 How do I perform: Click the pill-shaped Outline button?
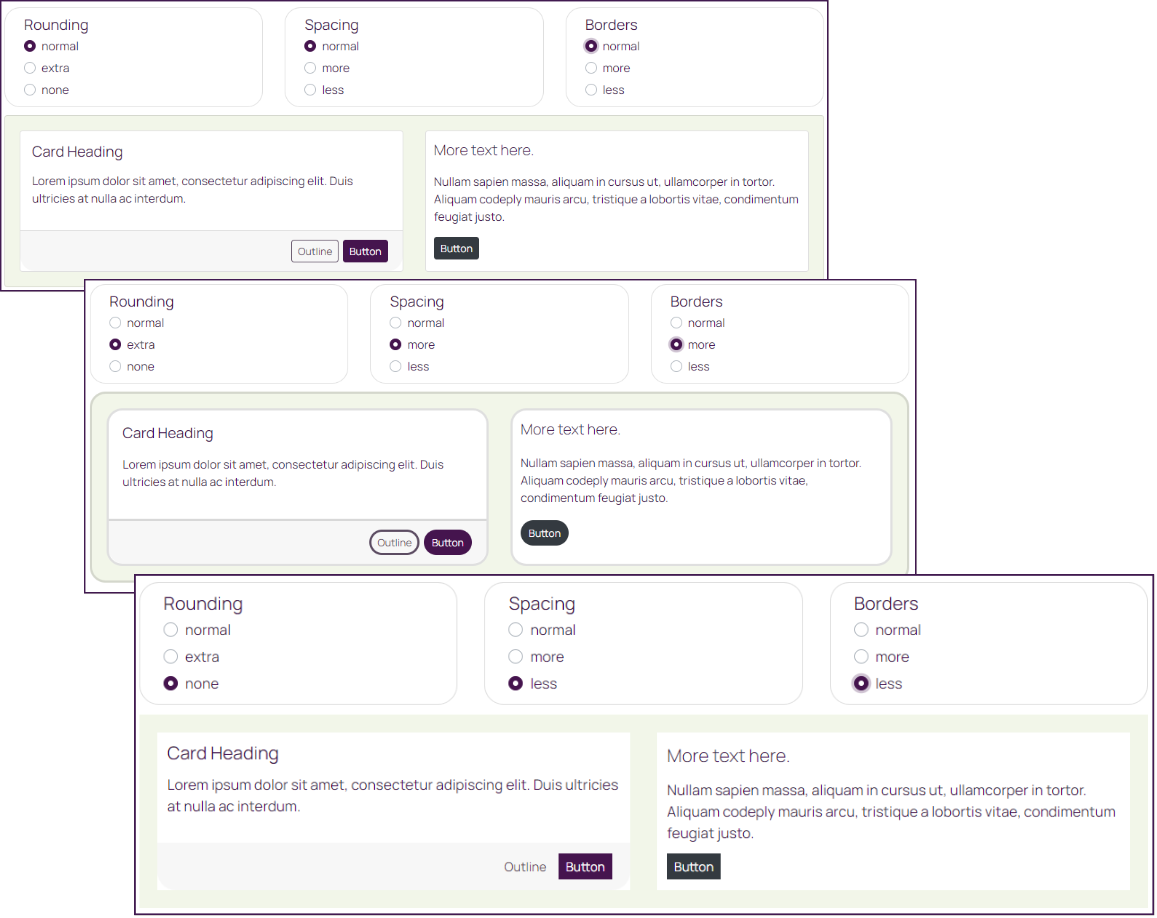(x=394, y=543)
